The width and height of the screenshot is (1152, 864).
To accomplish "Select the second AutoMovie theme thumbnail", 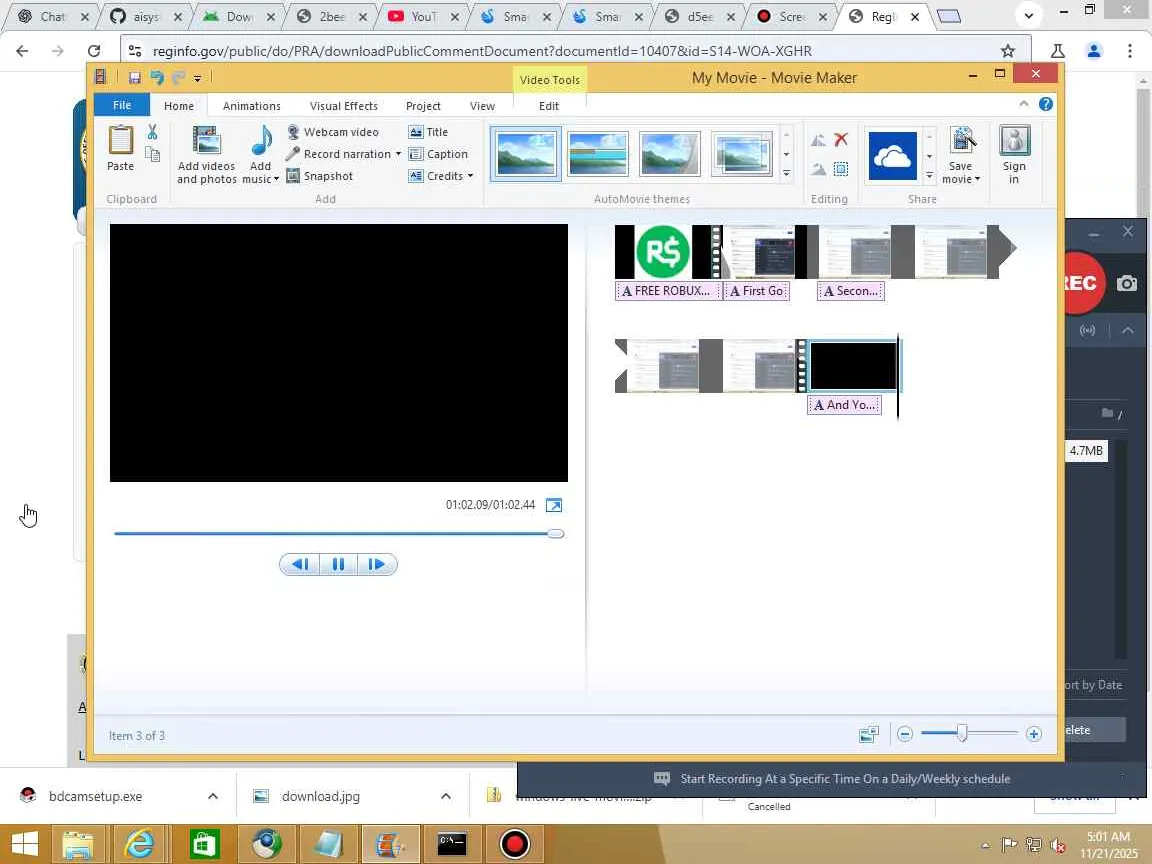I will 598,154.
